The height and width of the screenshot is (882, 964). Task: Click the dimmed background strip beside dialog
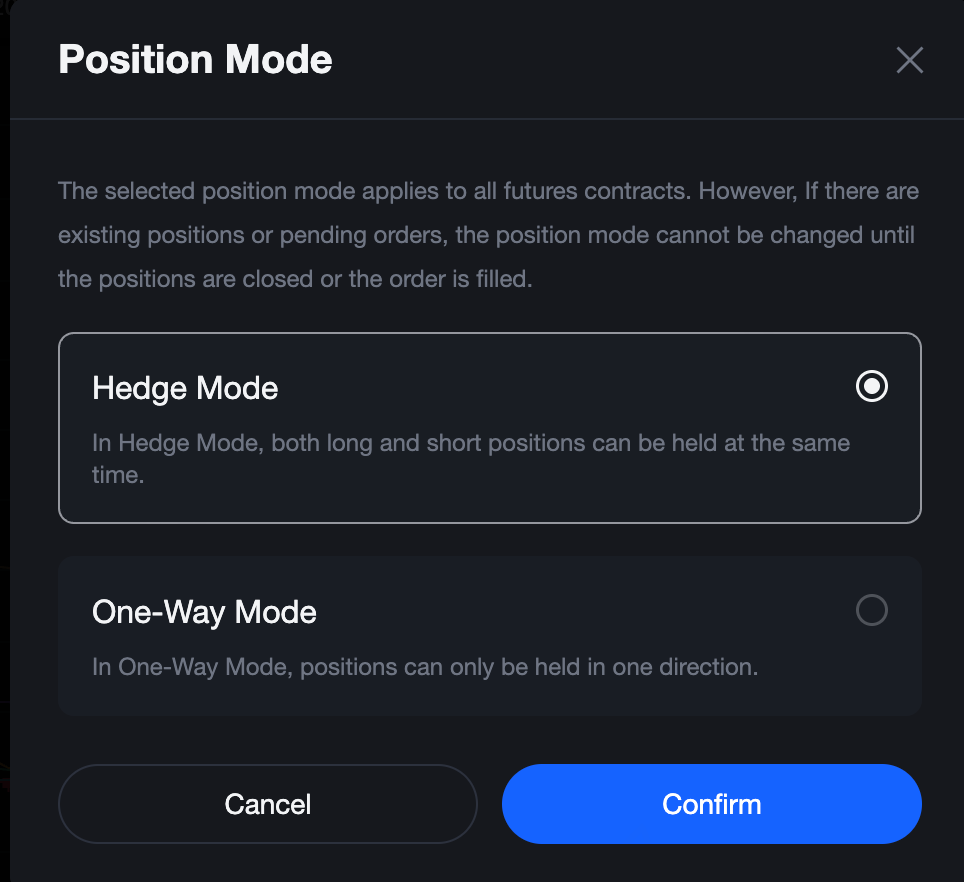point(4,440)
